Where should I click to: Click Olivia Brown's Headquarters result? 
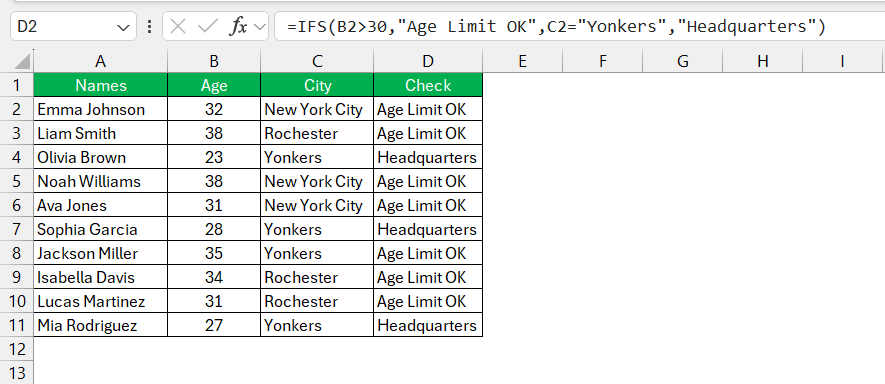coord(428,157)
